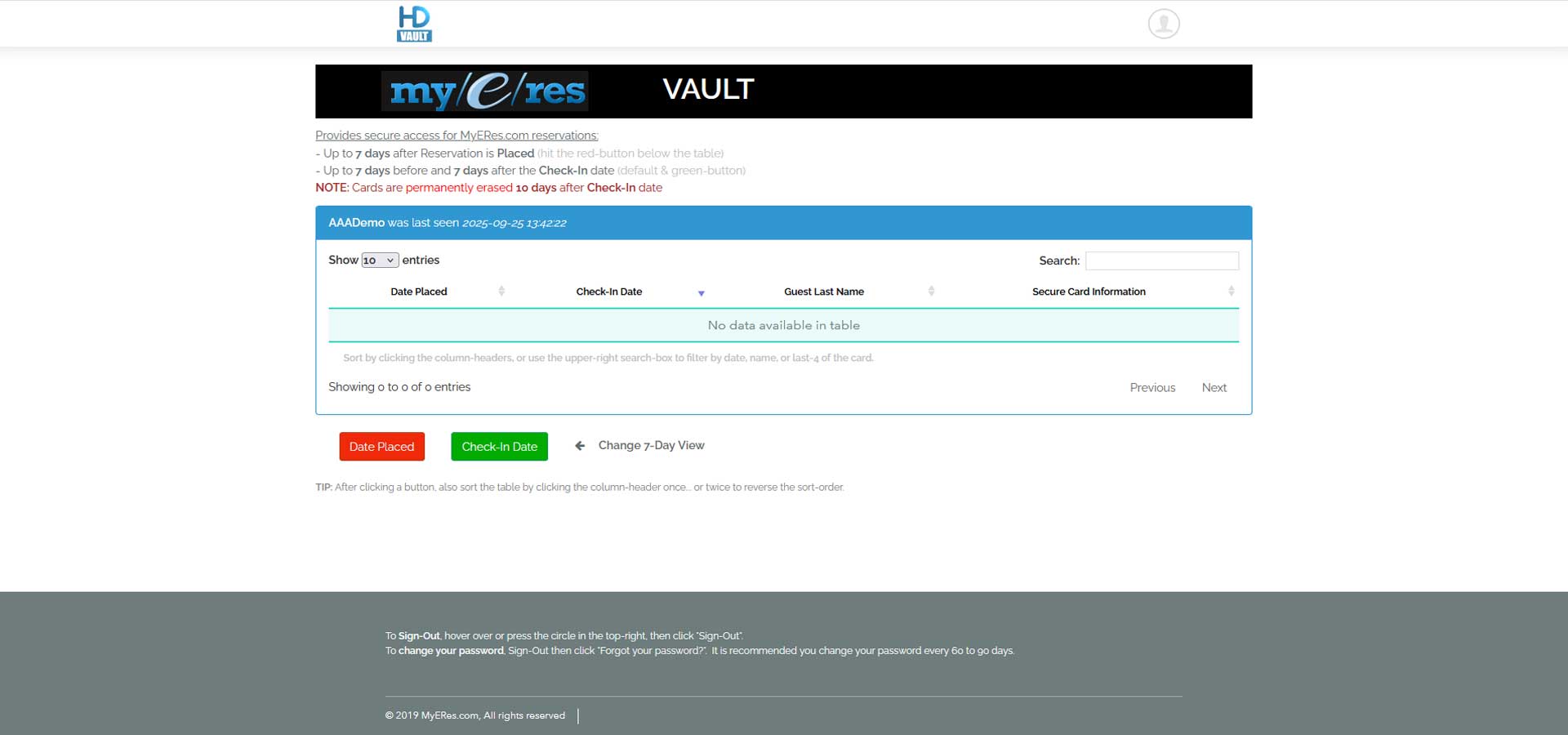Sort by Guest Last Name column header
The width and height of the screenshot is (1568, 735).
(823, 292)
